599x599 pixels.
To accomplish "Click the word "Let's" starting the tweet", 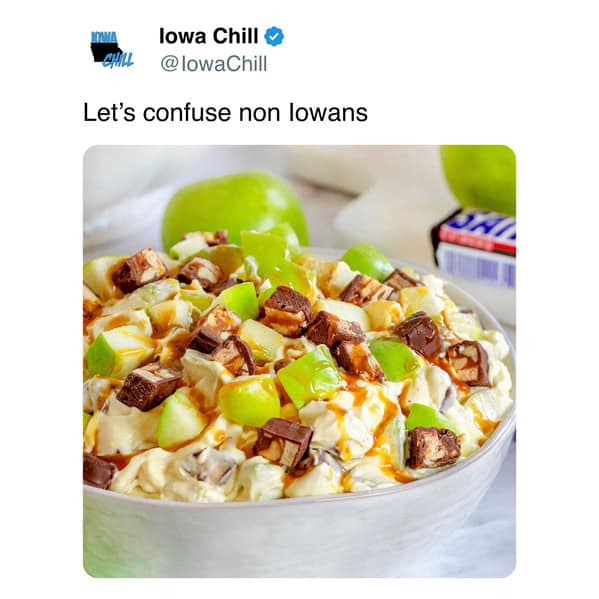I will tap(109, 113).
